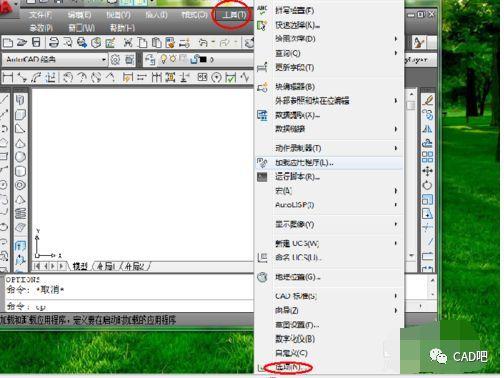Select the Erase tool in Modify toolbar
Image resolution: width=504 pixels, height=378 pixels.
pyautogui.click(x=428, y=100)
